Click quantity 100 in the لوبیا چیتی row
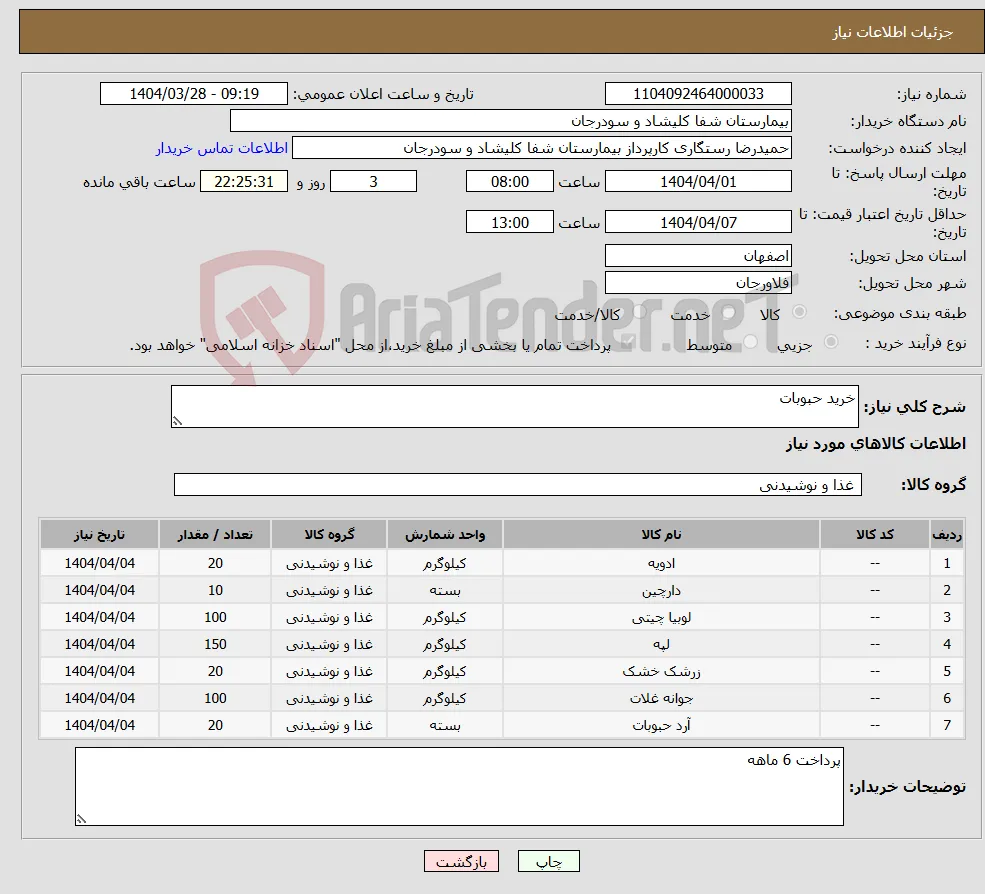Image resolution: width=985 pixels, height=894 pixels. tap(215, 618)
